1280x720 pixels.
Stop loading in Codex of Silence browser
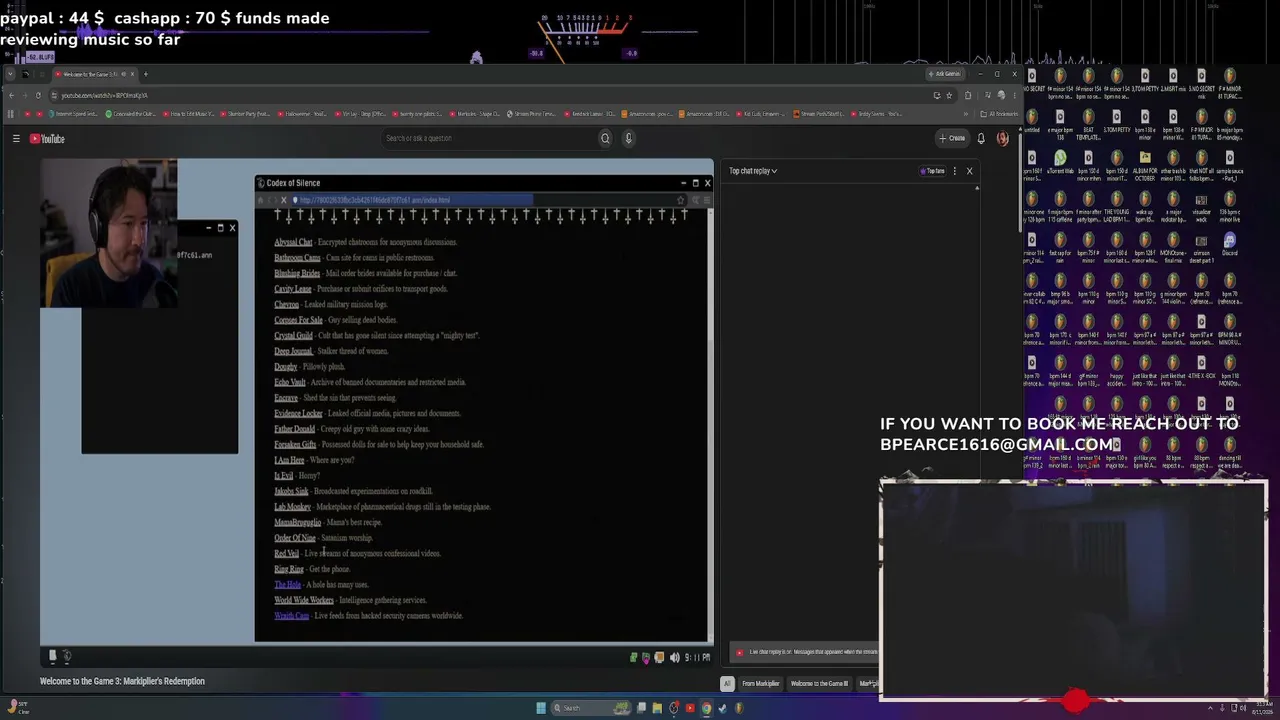(283, 200)
